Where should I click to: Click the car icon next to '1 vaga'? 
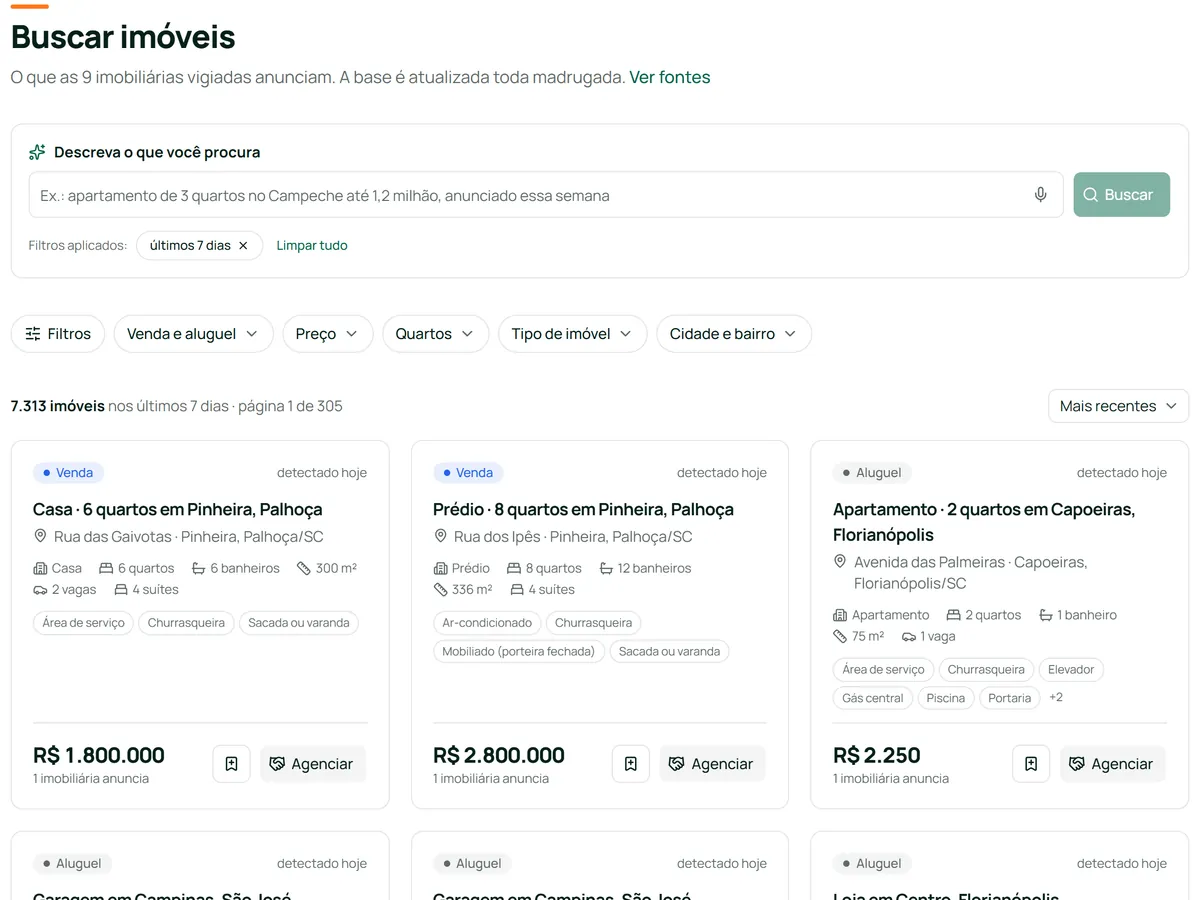tap(909, 637)
